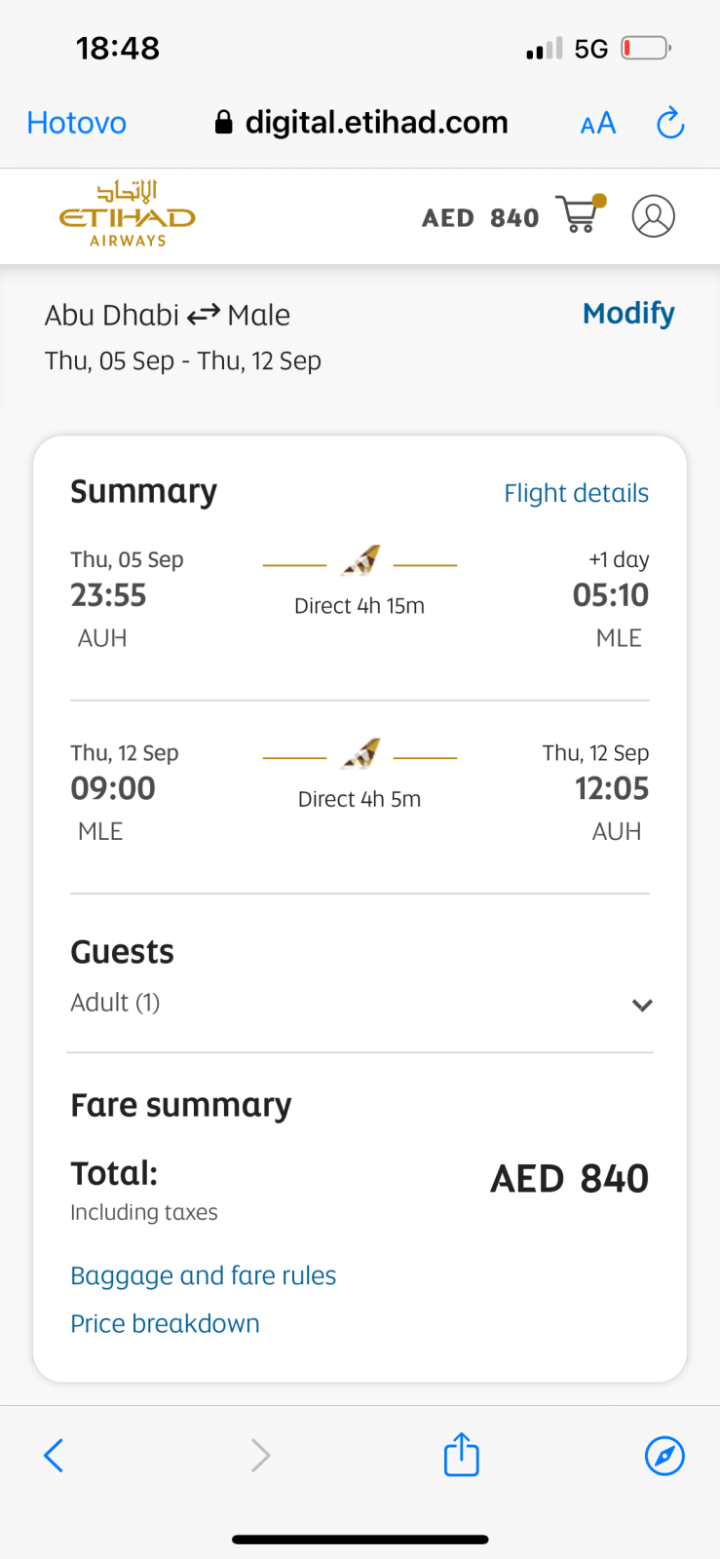Image resolution: width=720 pixels, height=1559 pixels.
Task: Open the Price breakdown link
Action: pos(165,1324)
